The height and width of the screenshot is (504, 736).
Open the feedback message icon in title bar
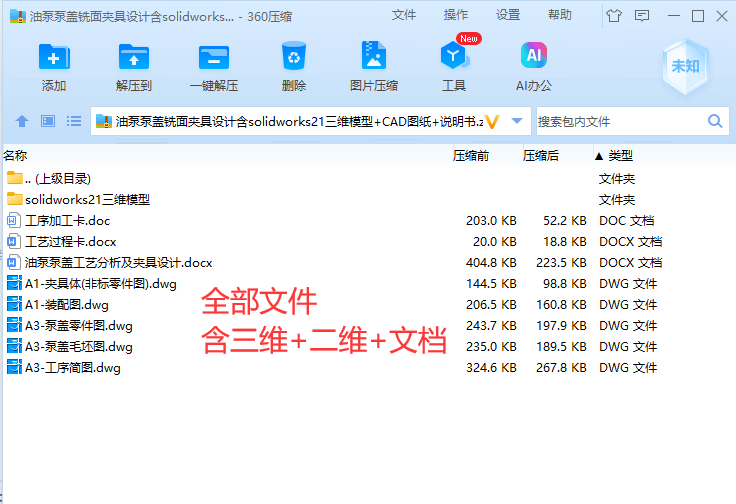pos(642,16)
